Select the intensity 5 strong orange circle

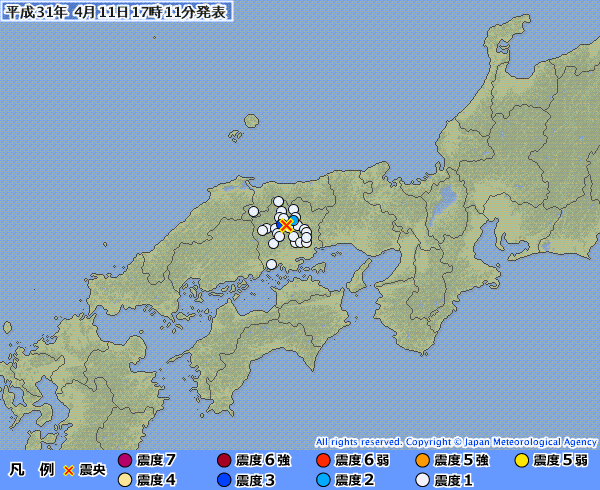click(422, 460)
